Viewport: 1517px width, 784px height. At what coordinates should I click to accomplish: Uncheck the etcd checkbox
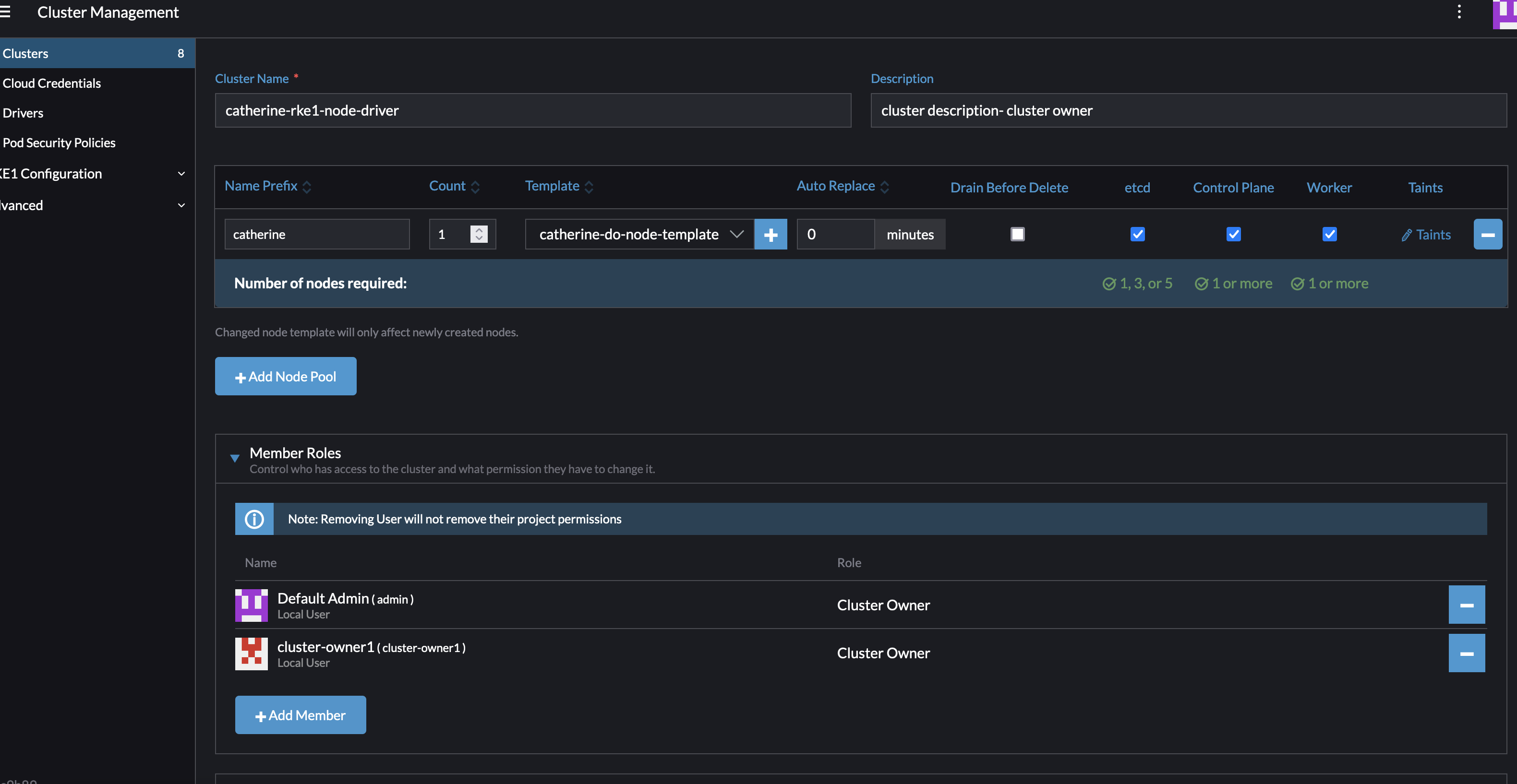[x=1138, y=234]
